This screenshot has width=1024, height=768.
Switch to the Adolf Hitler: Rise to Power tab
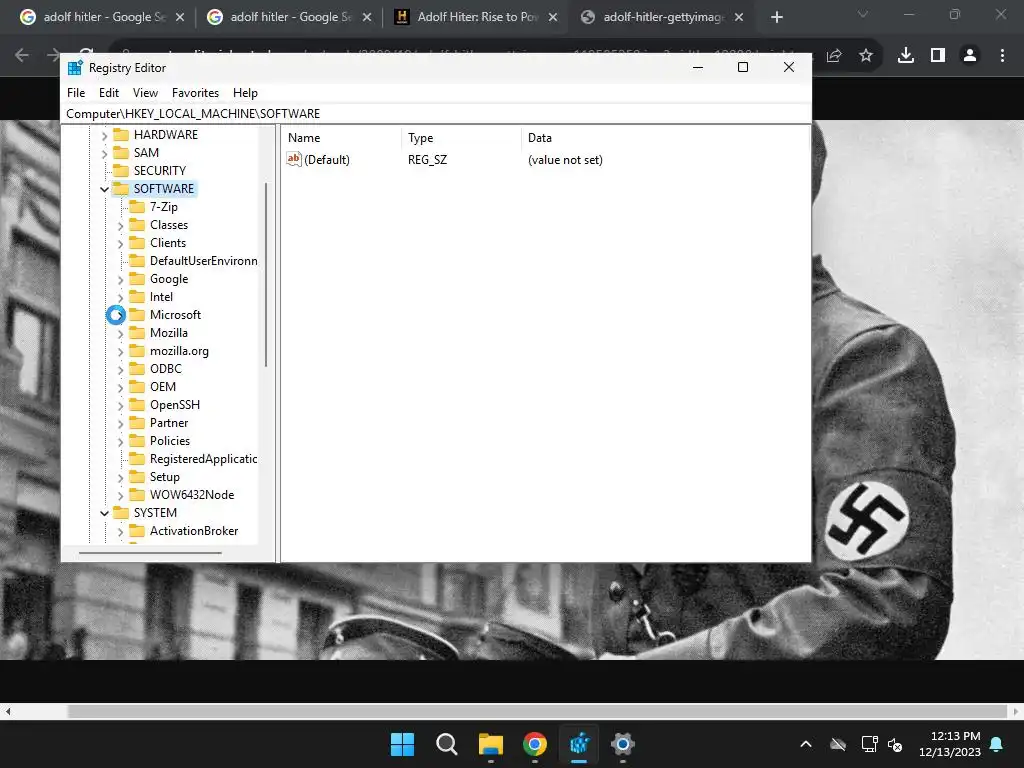(477, 17)
